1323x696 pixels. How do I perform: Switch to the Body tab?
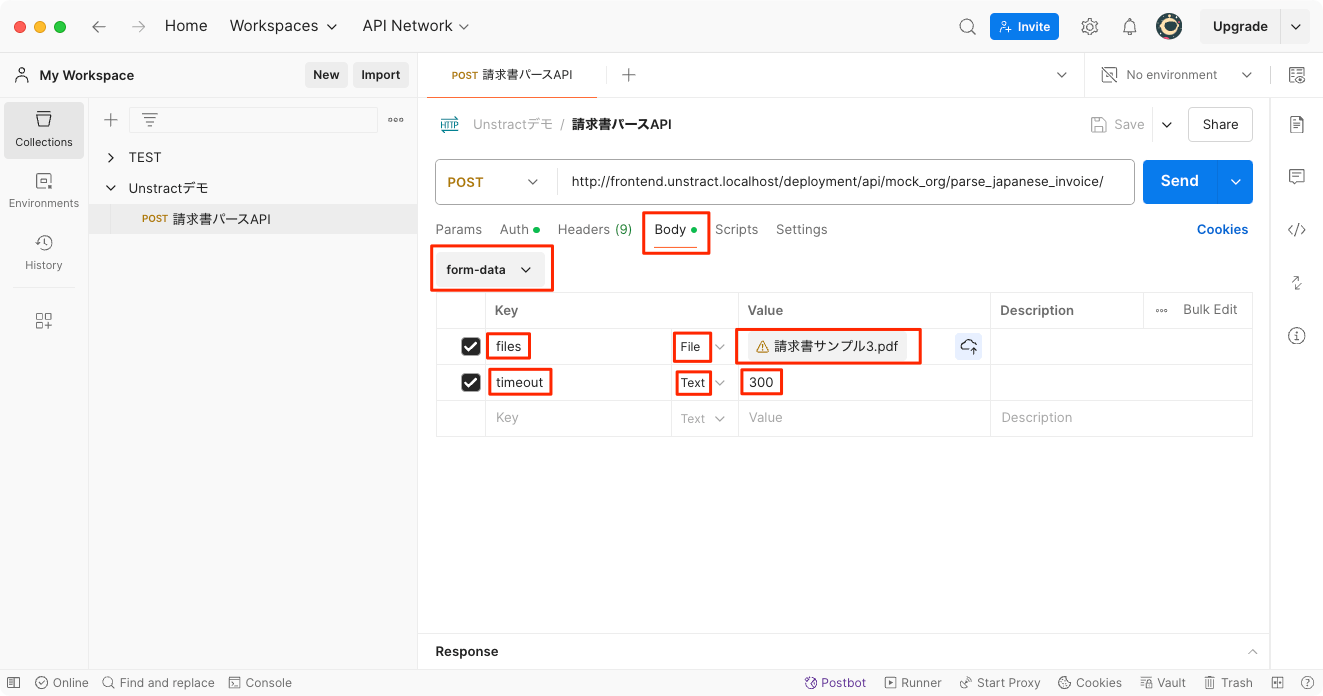(676, 230)
